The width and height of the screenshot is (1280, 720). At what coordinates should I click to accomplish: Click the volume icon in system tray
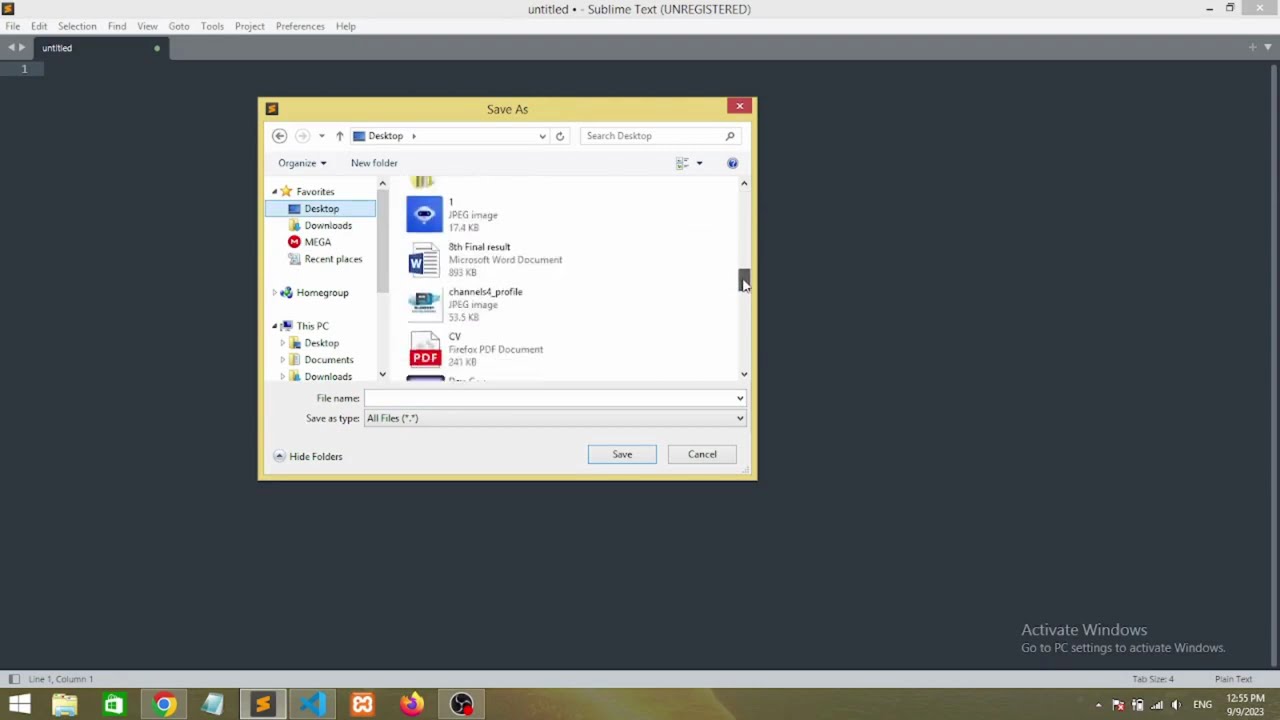1176,705
